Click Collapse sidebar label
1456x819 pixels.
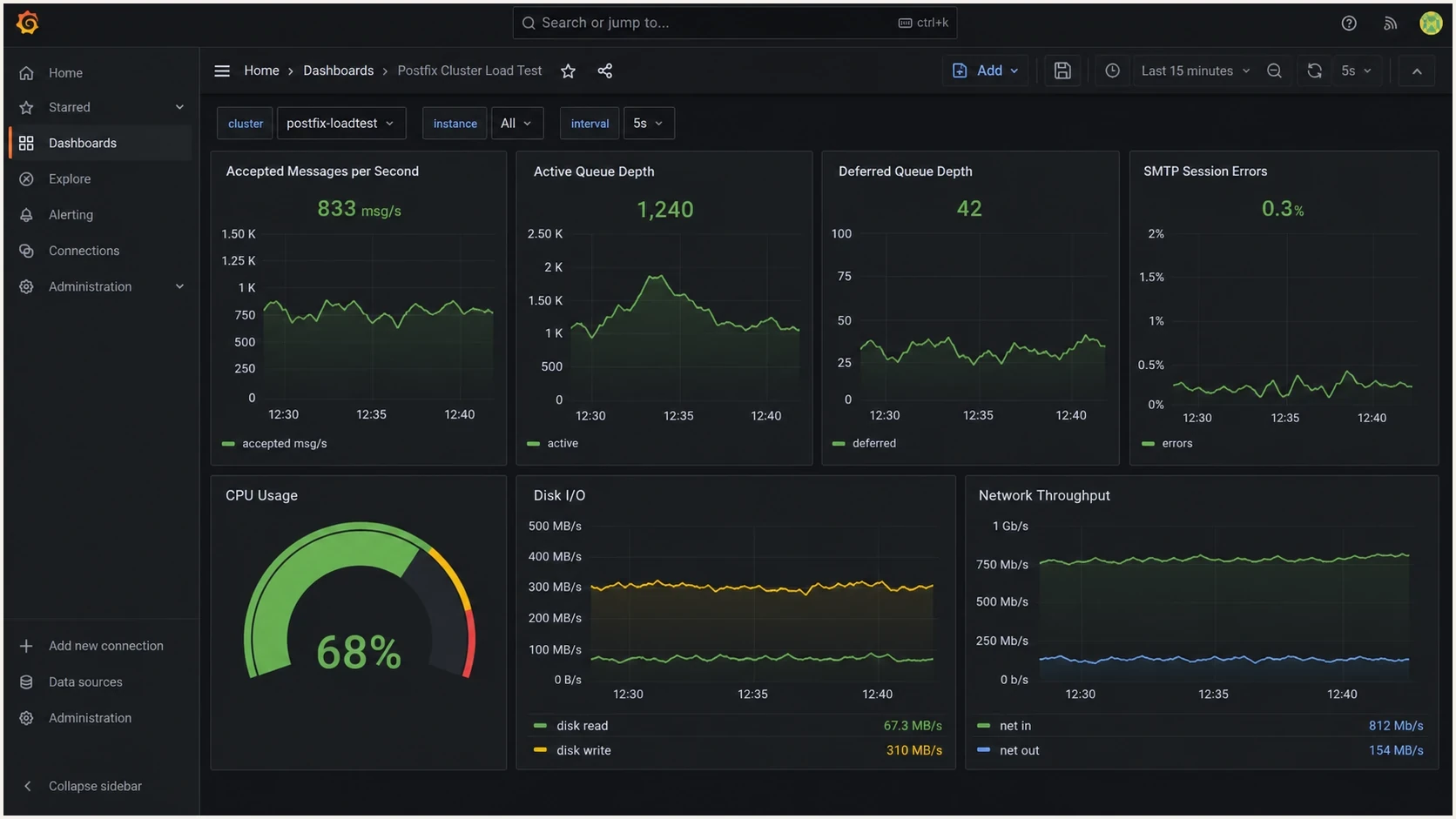tap(95, 786)
